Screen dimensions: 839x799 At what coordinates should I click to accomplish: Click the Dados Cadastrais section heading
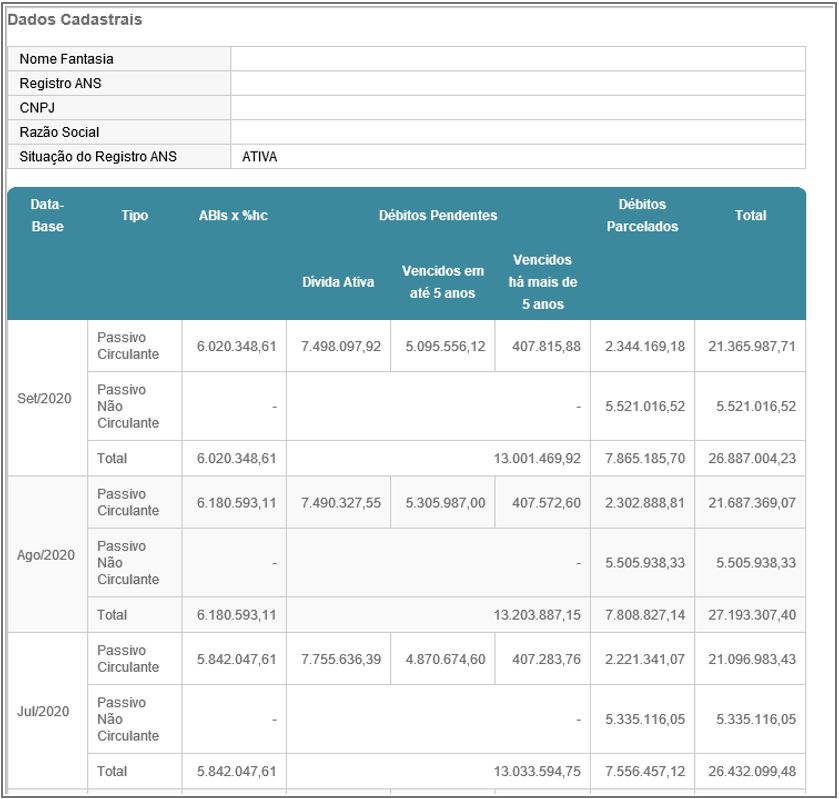[x=75, y=20]
